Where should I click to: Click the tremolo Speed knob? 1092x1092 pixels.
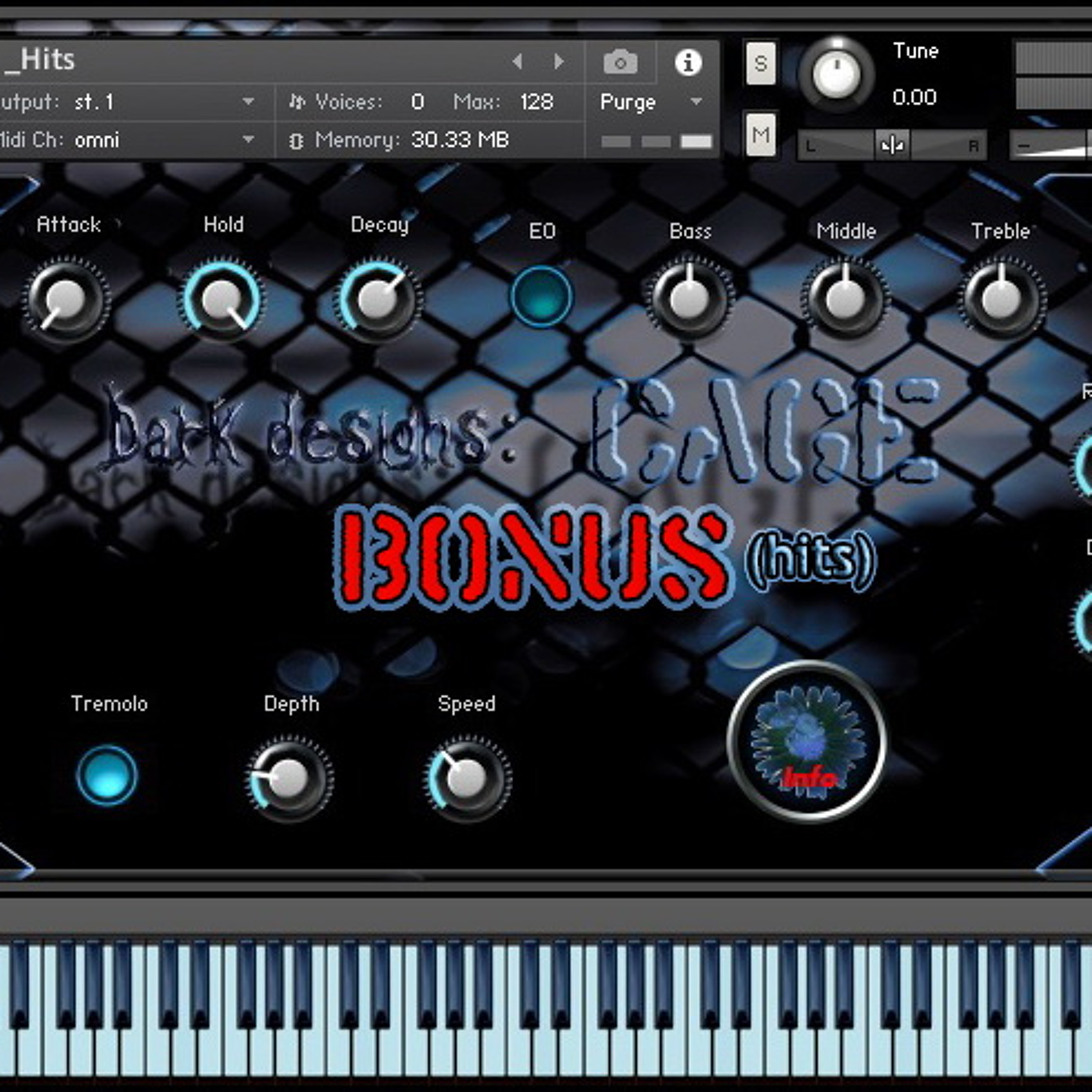(x=467, y=779)
